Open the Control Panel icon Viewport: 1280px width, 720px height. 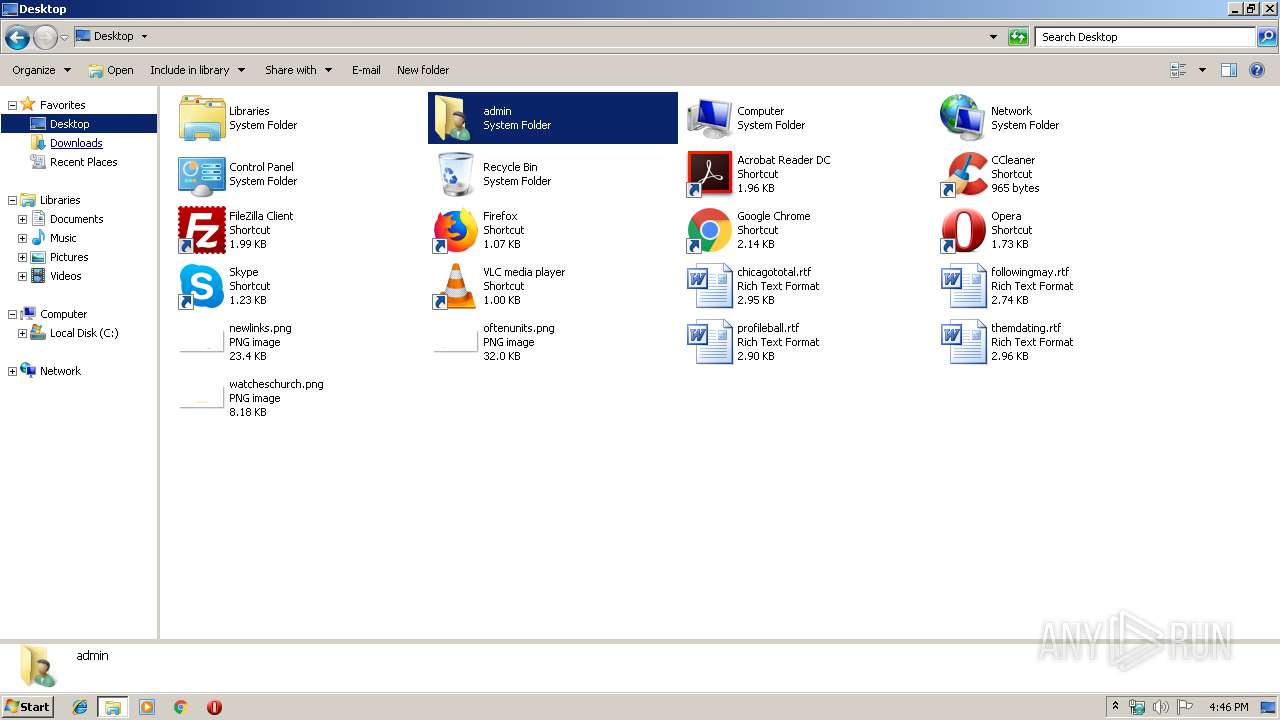202,174
